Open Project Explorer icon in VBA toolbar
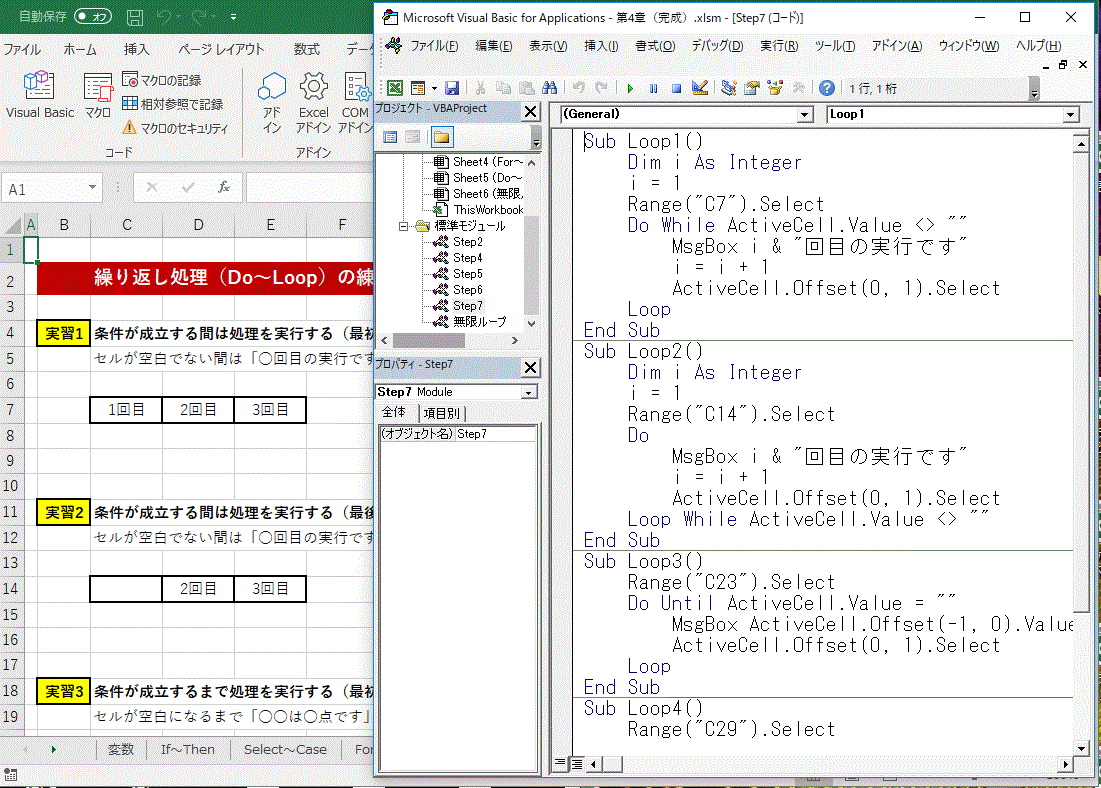The height and width of the screenshot is (788, 1101). coord(729,88)
